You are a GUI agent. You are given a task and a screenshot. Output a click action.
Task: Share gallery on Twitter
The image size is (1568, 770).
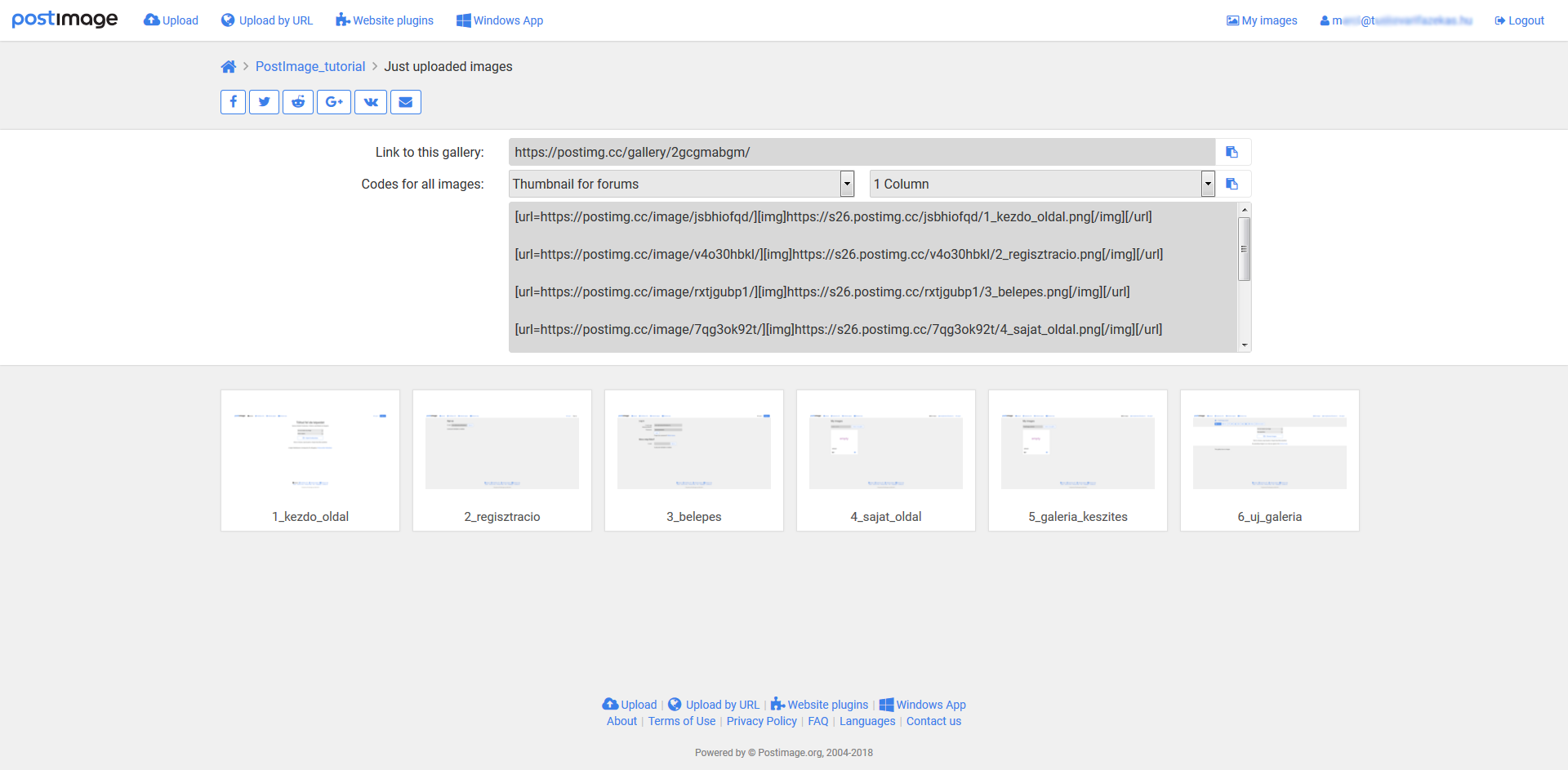264,102
